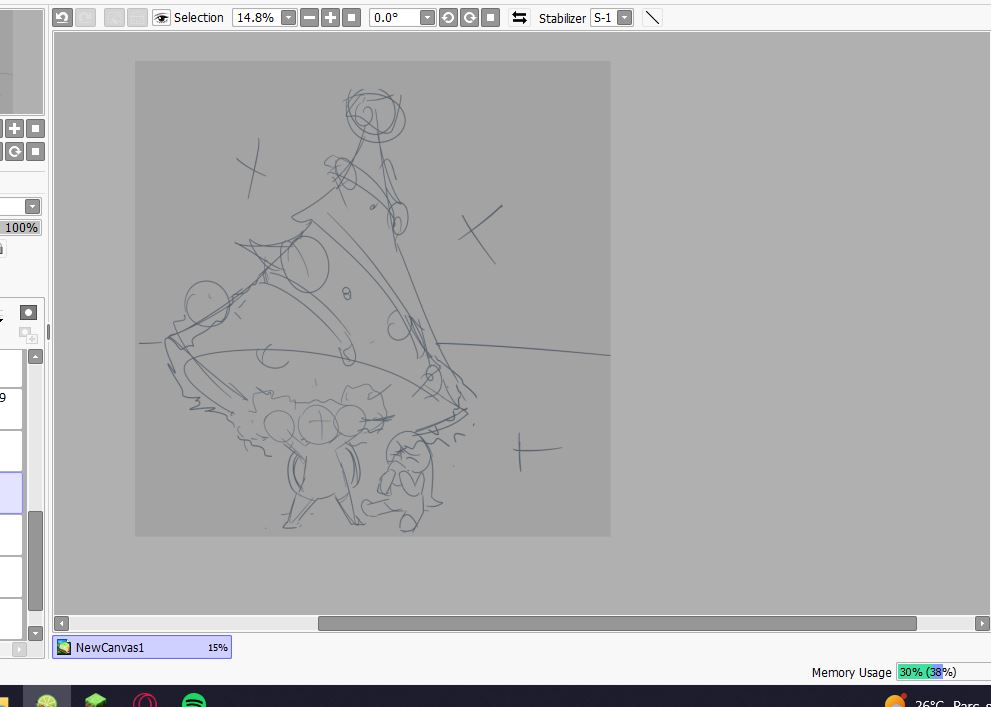The height and width of the screenshot is (707, 991).
Task: Click on the sketch canvas
Action: click(373, 299)
